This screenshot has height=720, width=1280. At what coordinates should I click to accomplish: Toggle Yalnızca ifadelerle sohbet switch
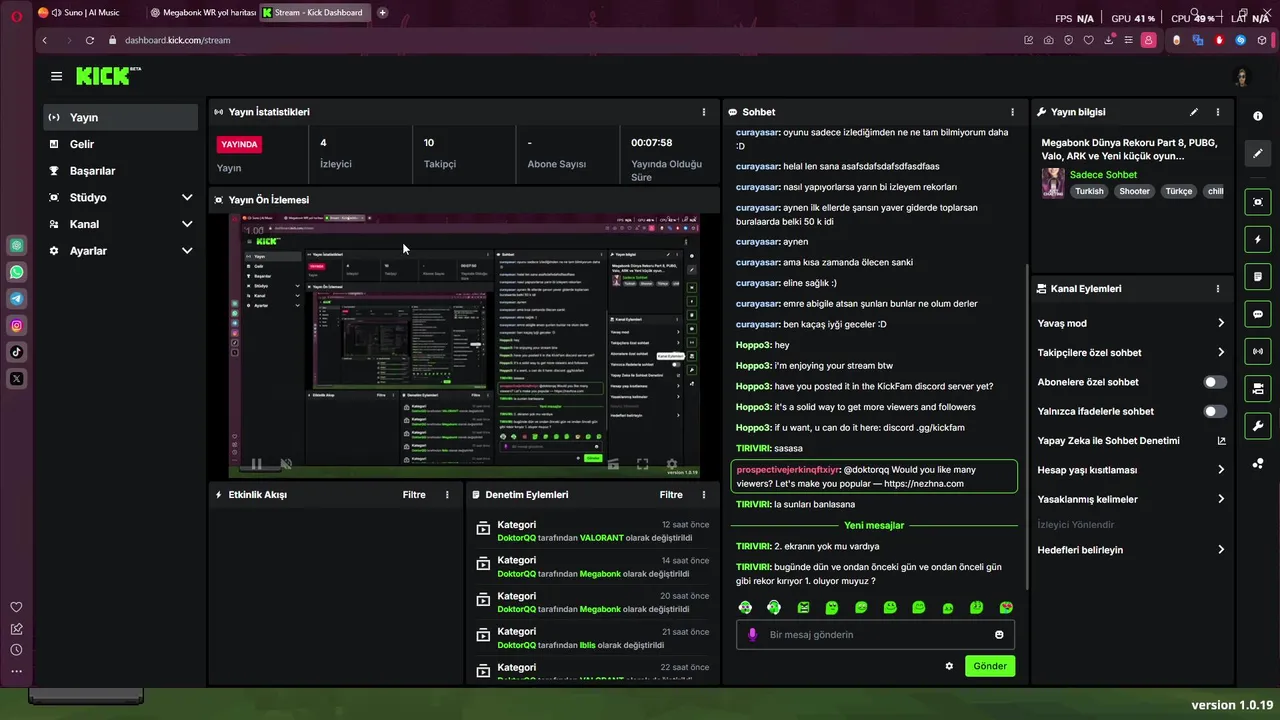coord(1215,411)
